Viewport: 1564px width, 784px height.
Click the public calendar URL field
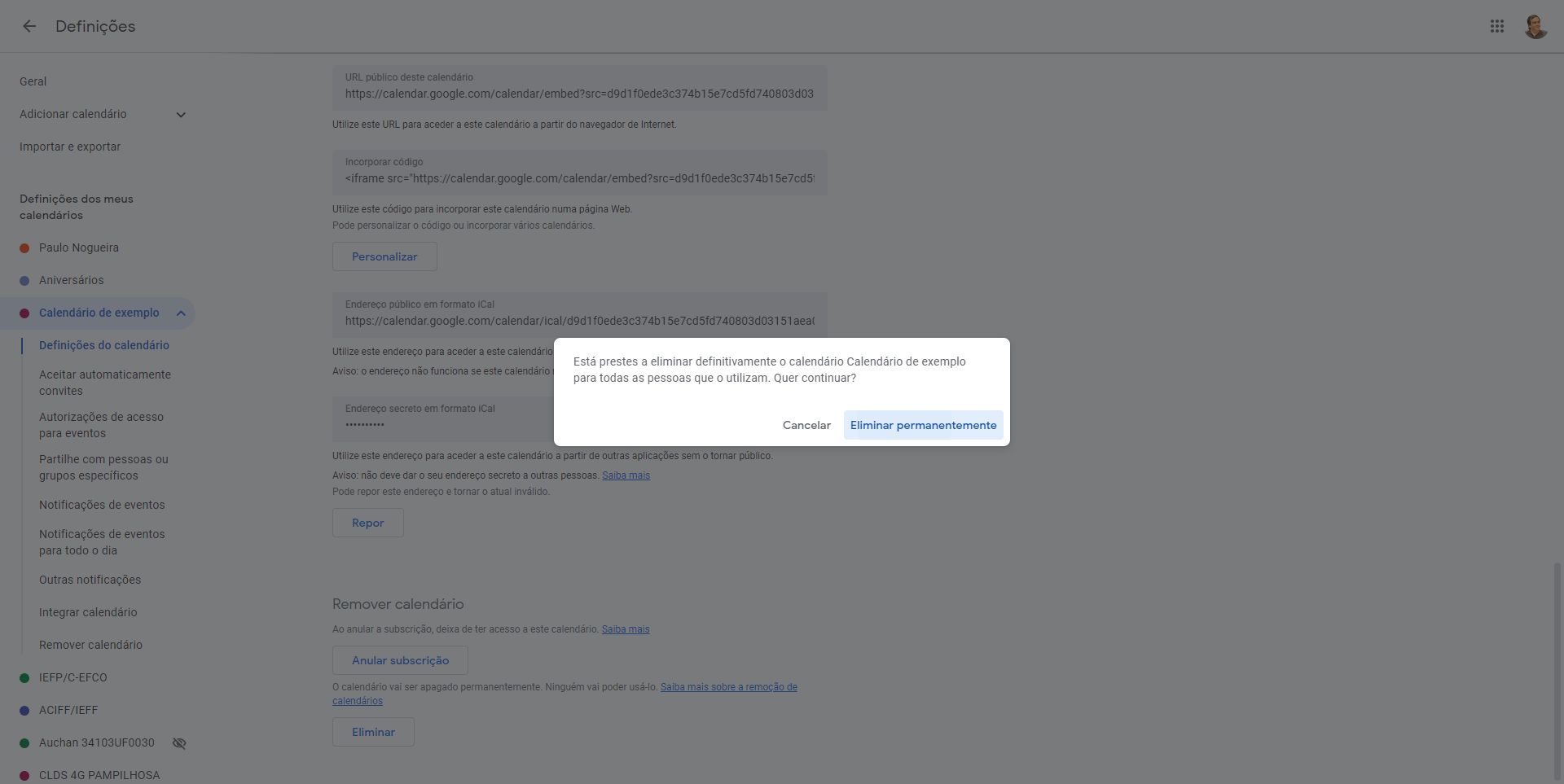579,94
